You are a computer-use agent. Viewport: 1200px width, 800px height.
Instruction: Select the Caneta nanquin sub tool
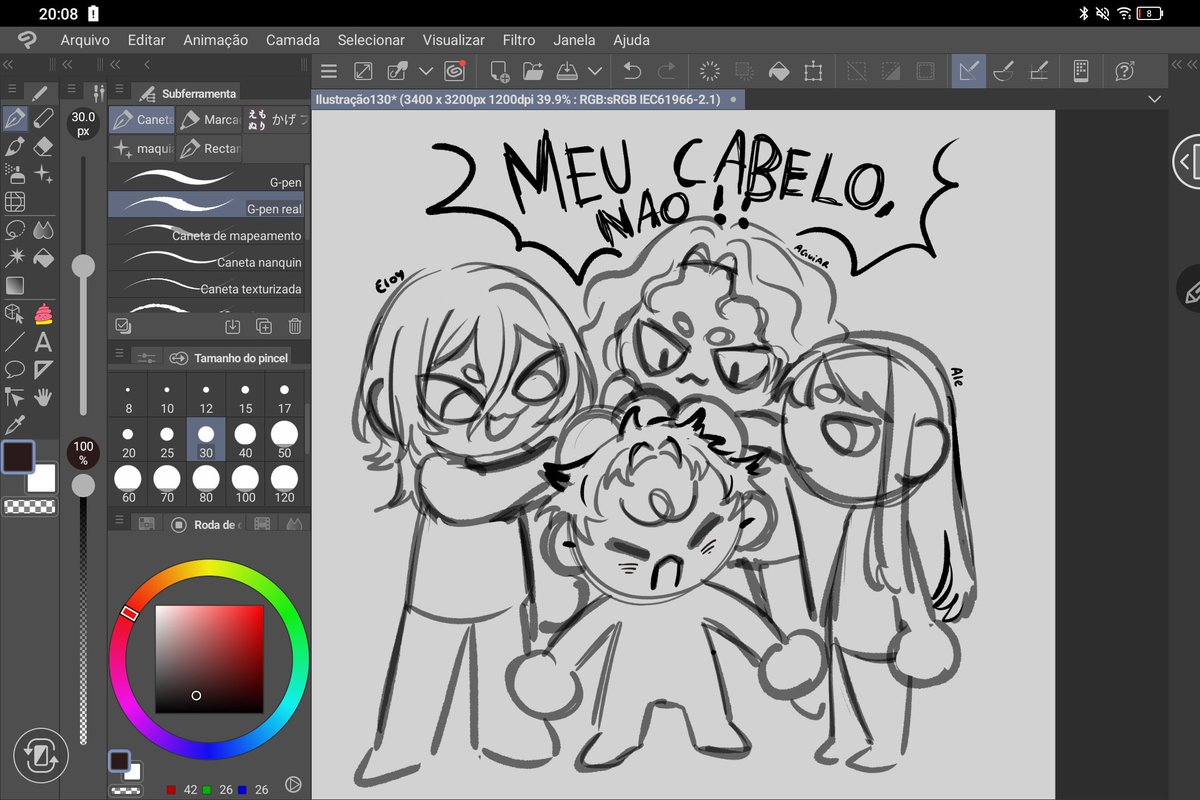pos(205,258)
